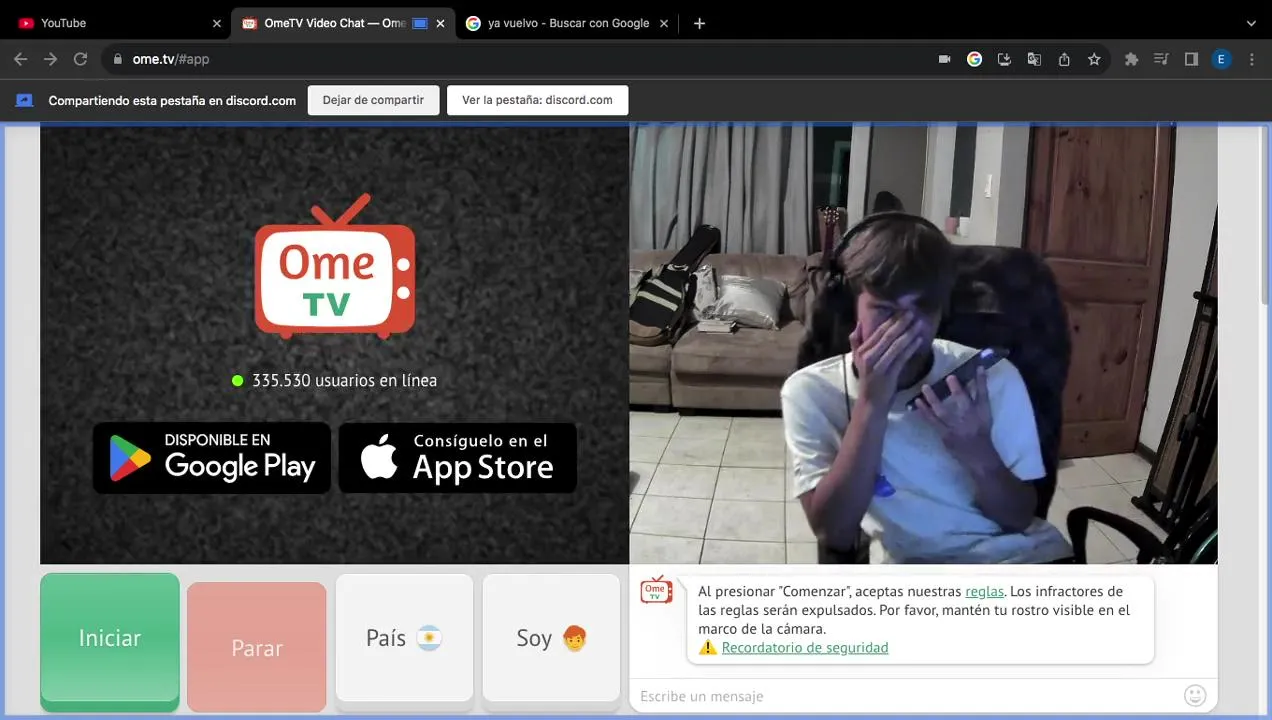Click the OmeTV logo

[334, 267]
